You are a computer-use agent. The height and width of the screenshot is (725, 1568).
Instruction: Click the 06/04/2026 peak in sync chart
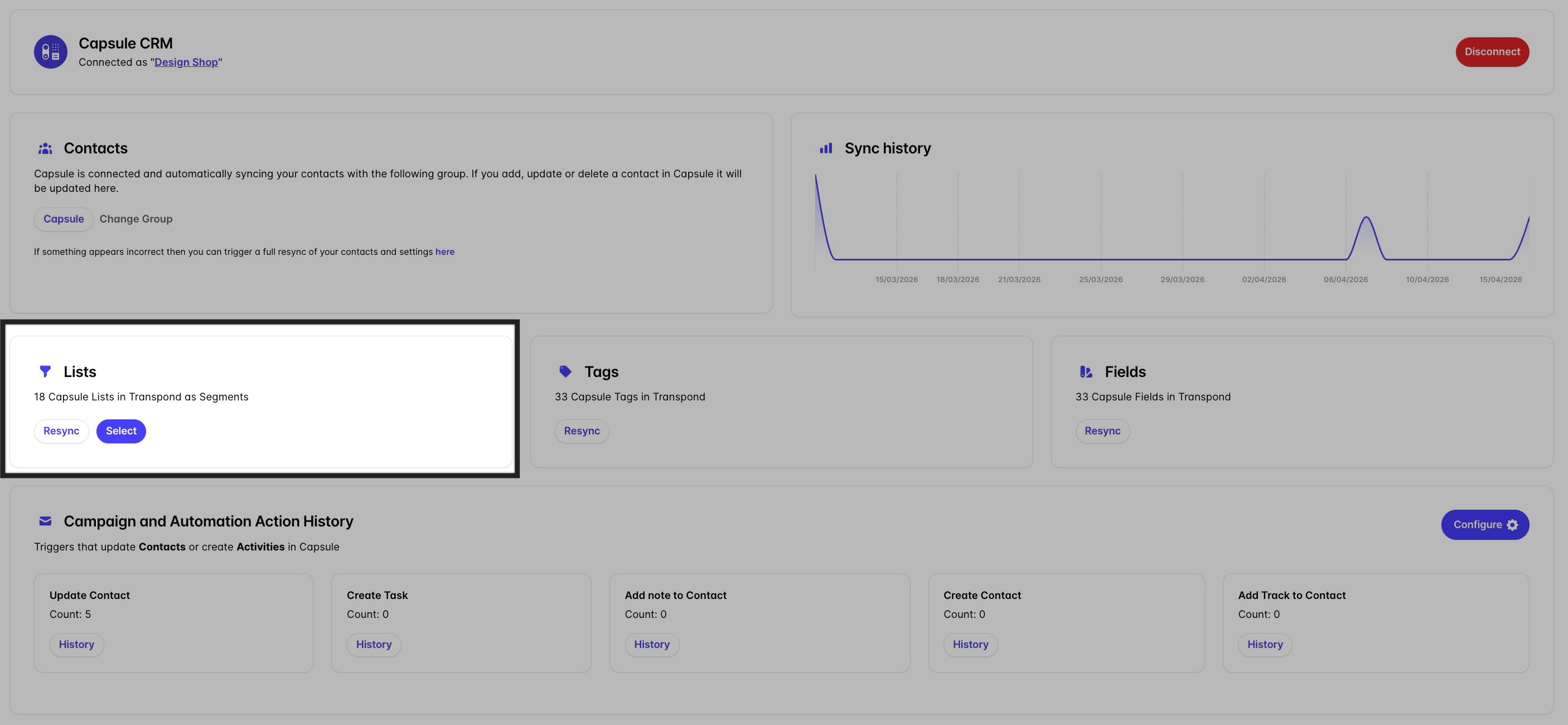(1367, 218)
